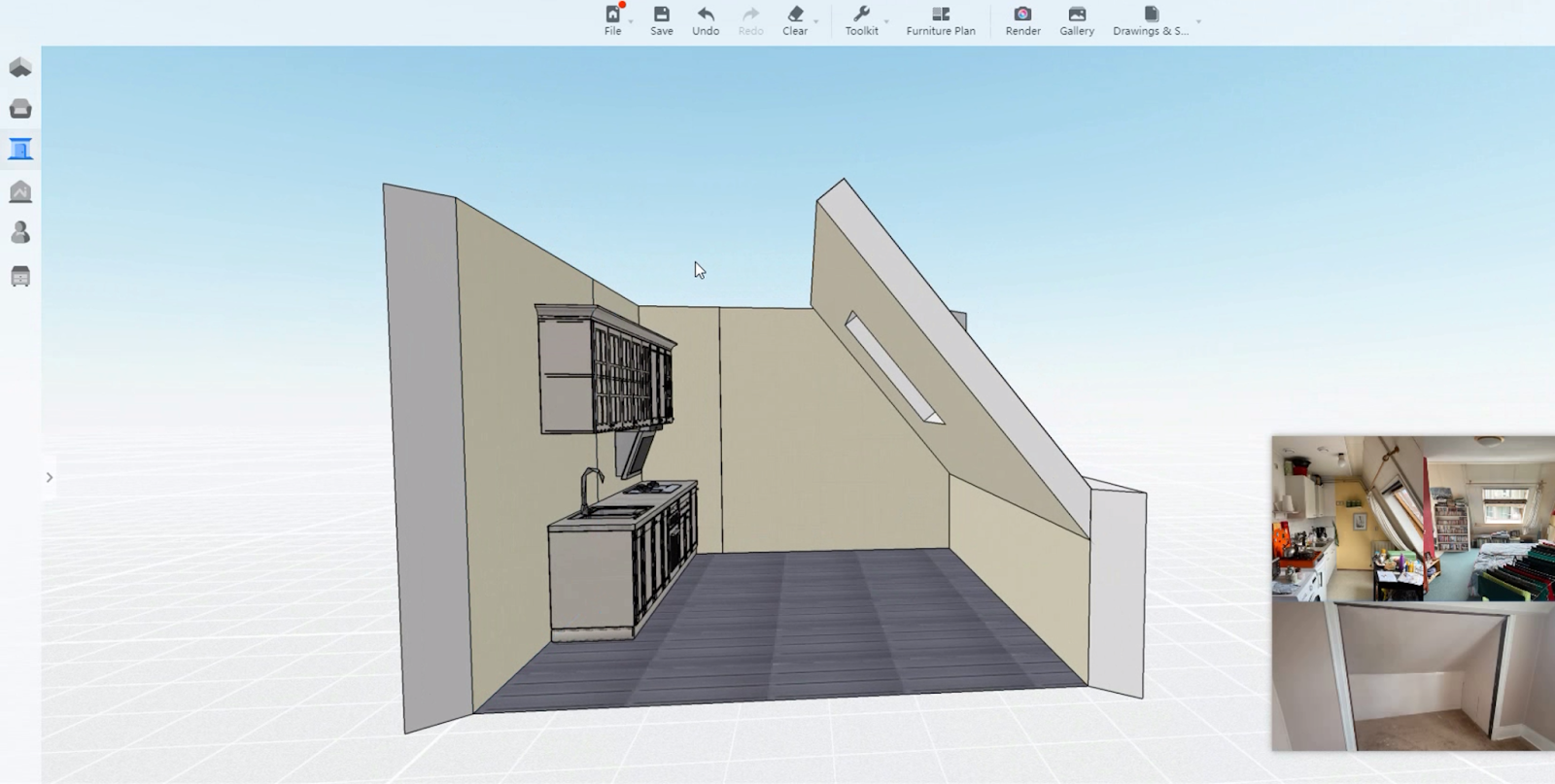Viewport: 1555px width, 784px height.
Task: Click the reference photo thumbnail overlay
Action: (1412, 593)
